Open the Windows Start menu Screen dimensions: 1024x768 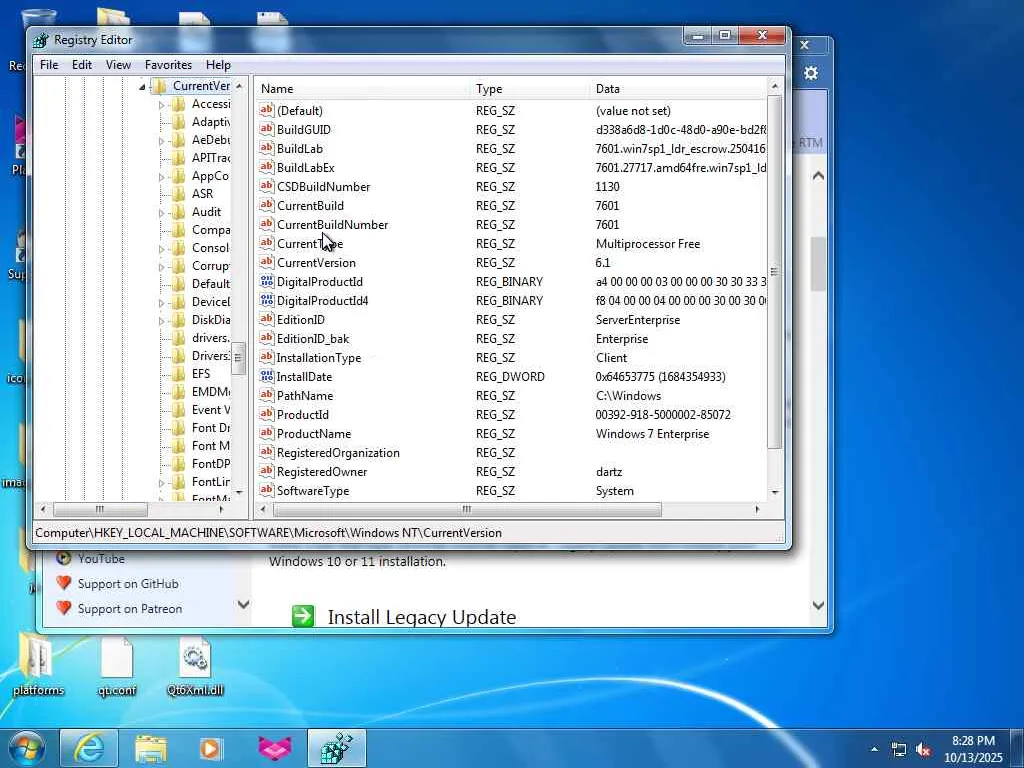[27, 748]
